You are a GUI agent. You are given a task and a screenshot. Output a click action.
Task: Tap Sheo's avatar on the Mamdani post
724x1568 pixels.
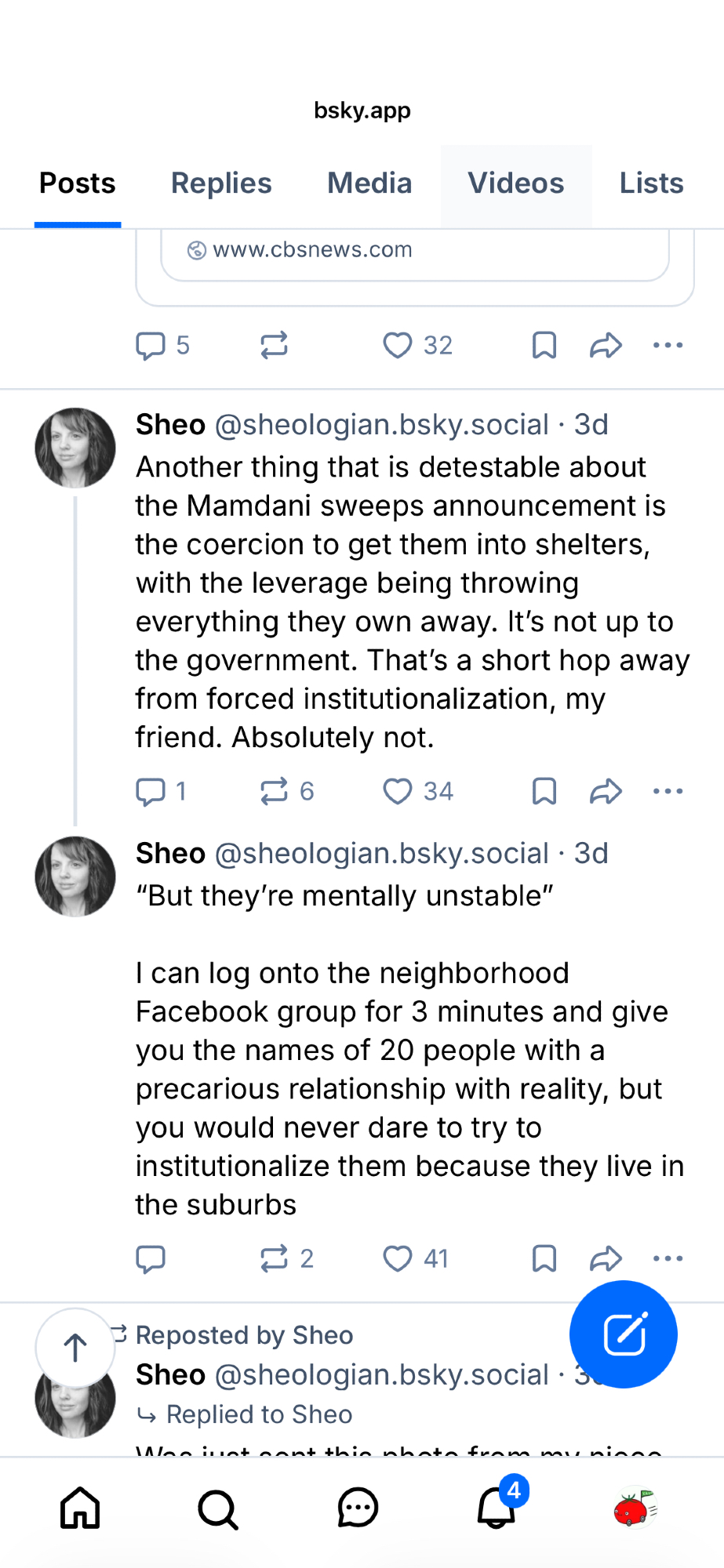[75, 448]
